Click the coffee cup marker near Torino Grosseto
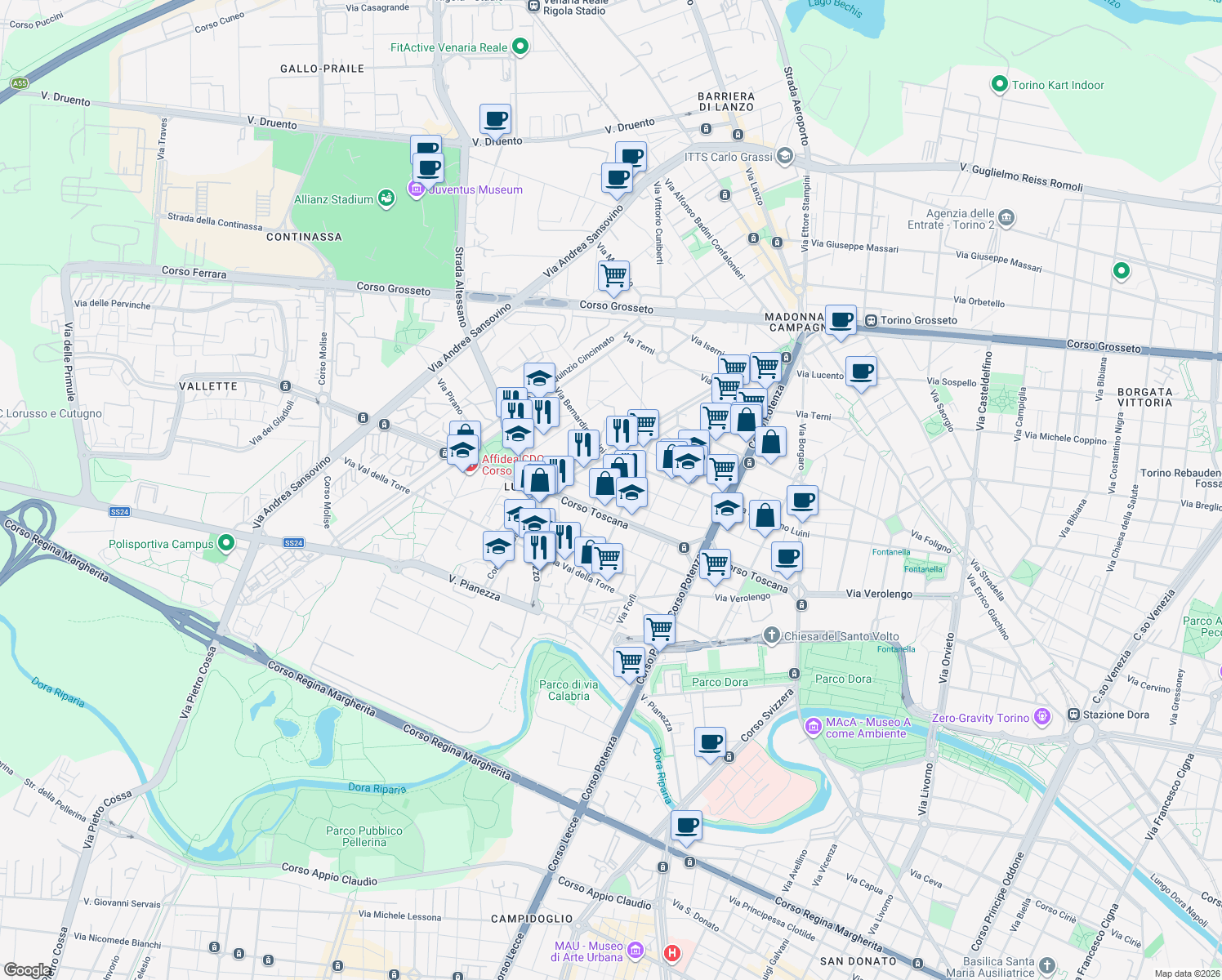Screen dimensions: 1222x980 click(840, 319)
